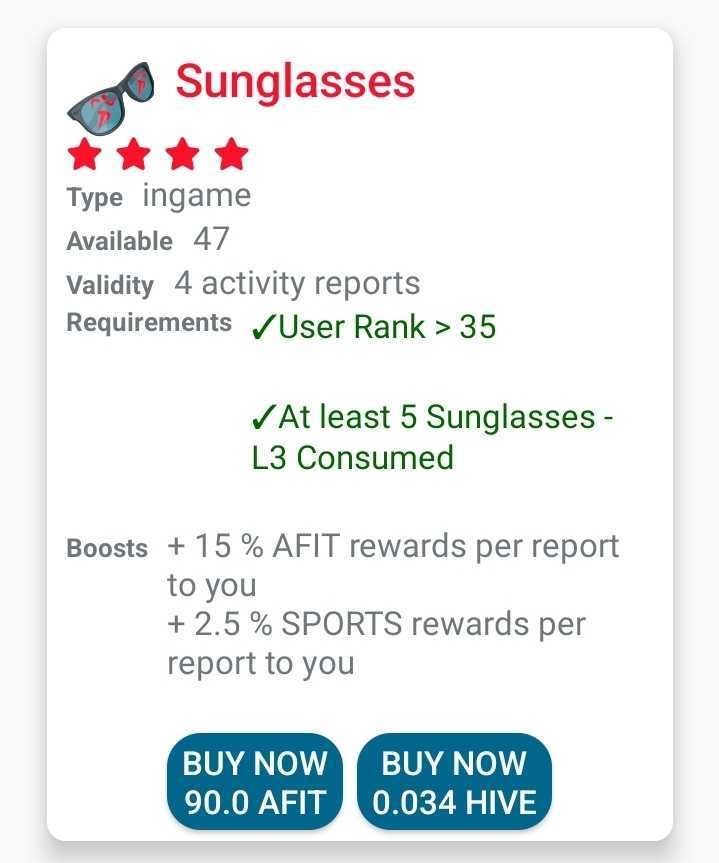Click the 15 % AFIT rewards boost text
The height and width of the screenshot is (863, 719).
393,565
